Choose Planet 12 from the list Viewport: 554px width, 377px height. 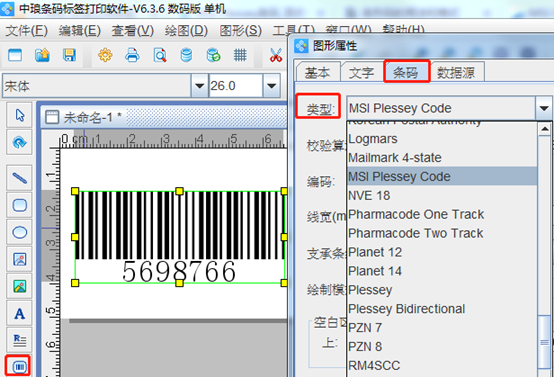[x=442, y=252]
